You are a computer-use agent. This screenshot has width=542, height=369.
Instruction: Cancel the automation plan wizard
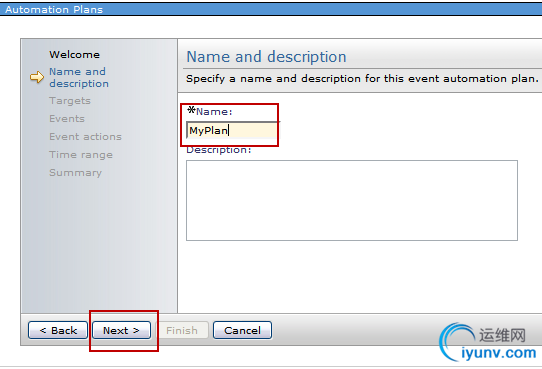242,330
